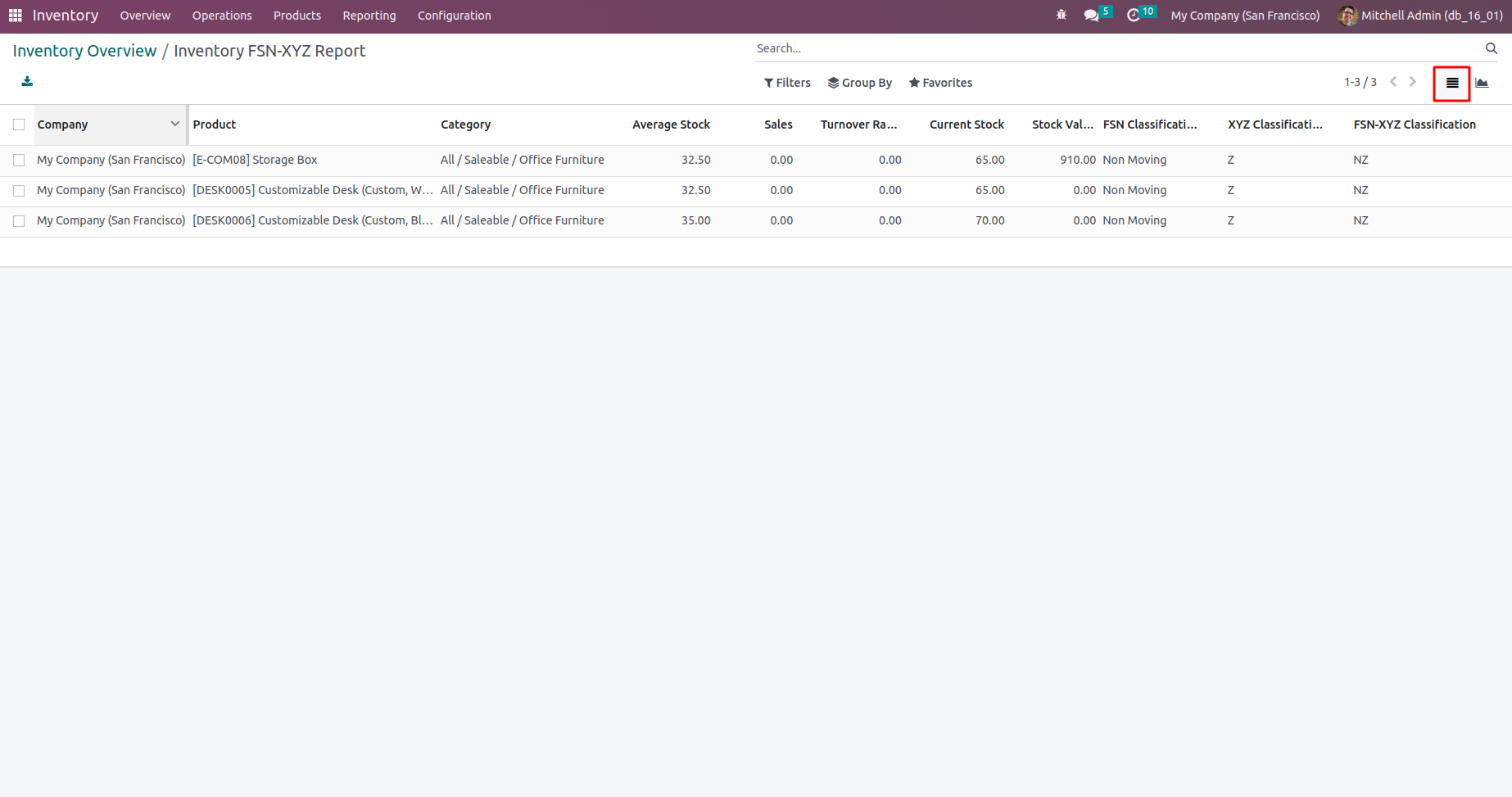1512x797 pixels.
Task: Go to previous page of records
Action: pos(1393,82)
